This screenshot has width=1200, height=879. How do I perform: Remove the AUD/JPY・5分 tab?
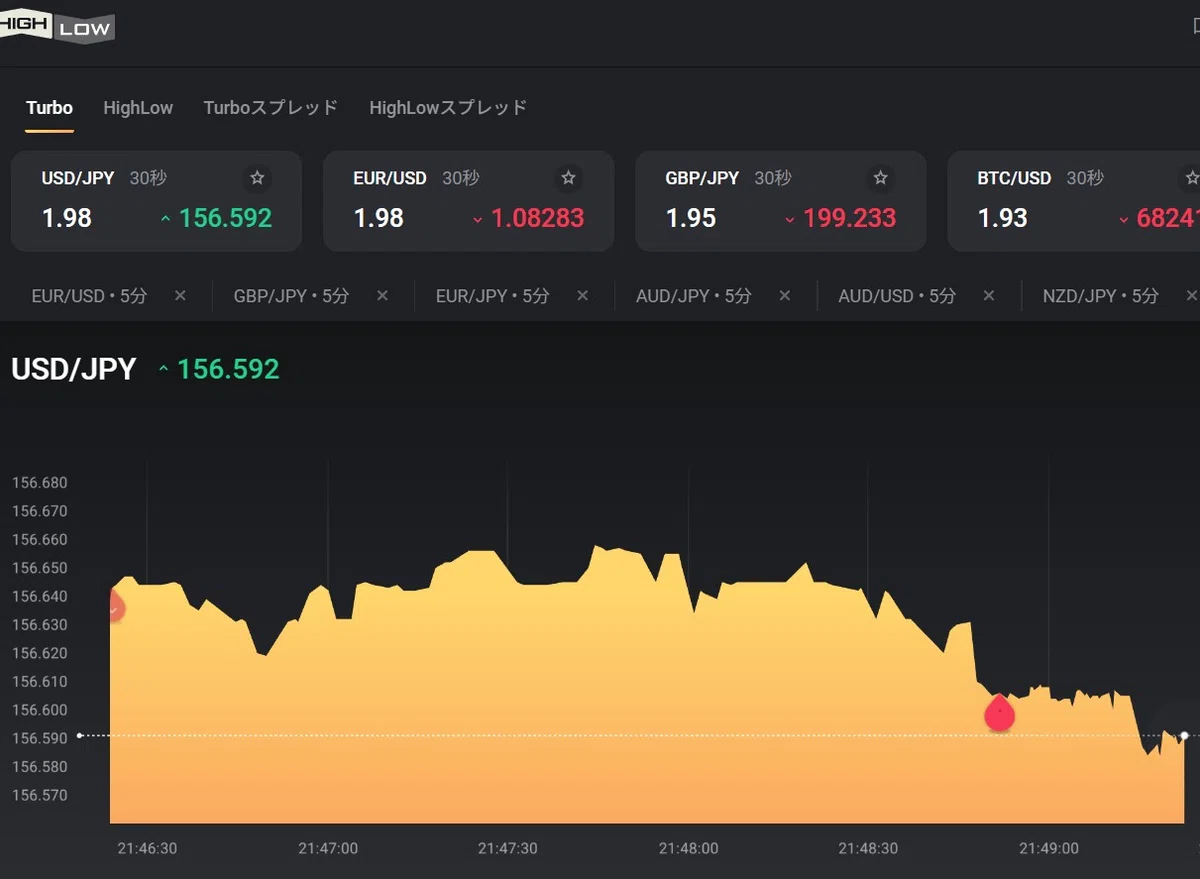point(785,296)
